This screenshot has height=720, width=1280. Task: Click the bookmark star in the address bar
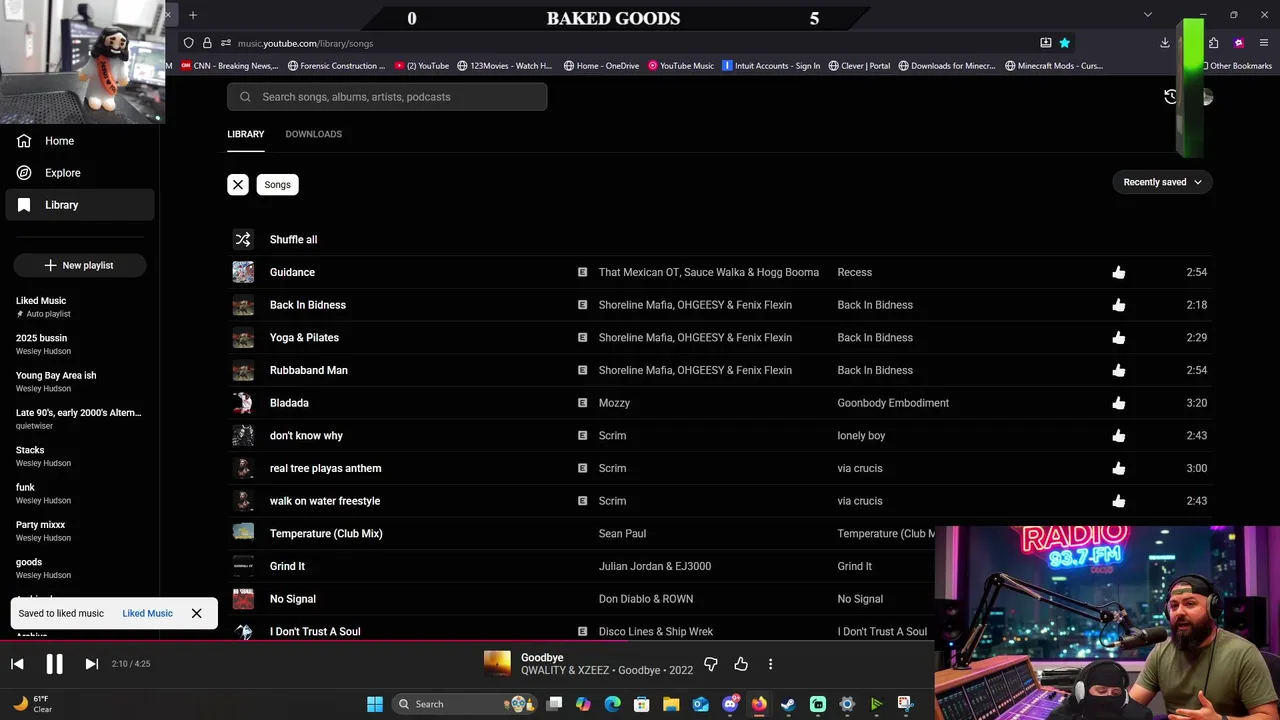1064,43
